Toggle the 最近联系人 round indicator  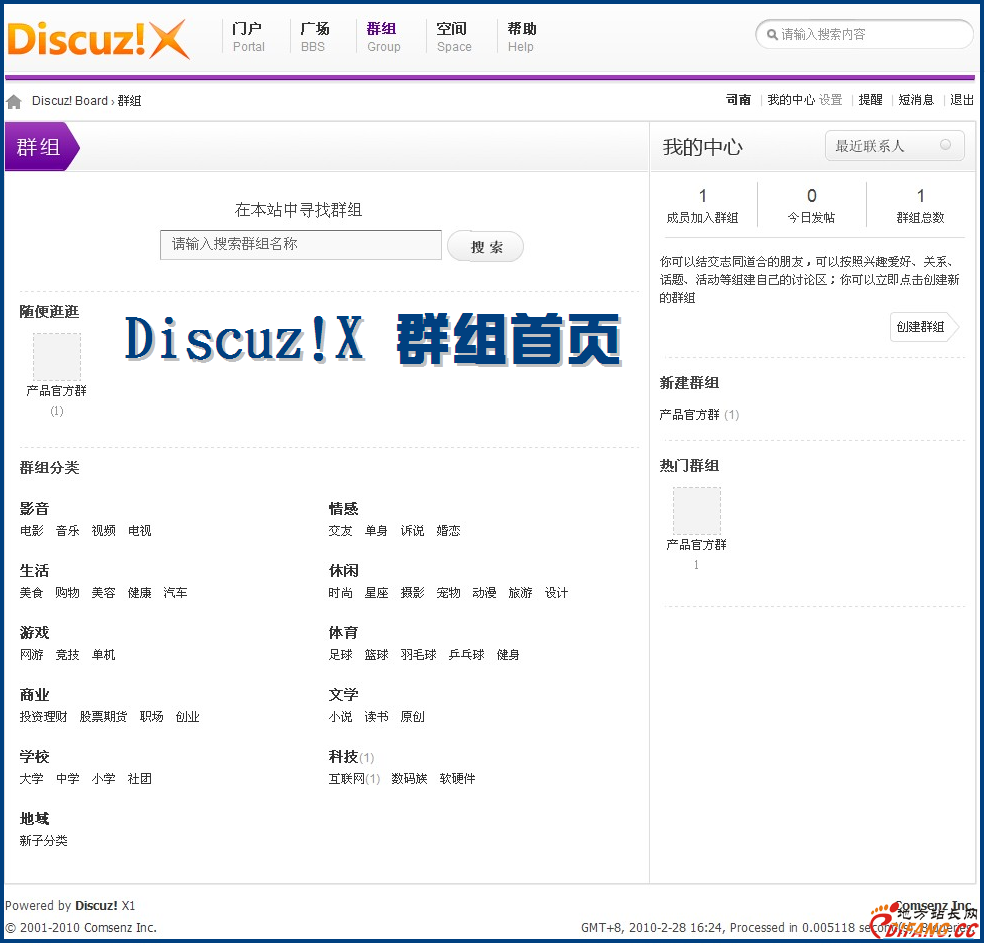tap(945, 145)
